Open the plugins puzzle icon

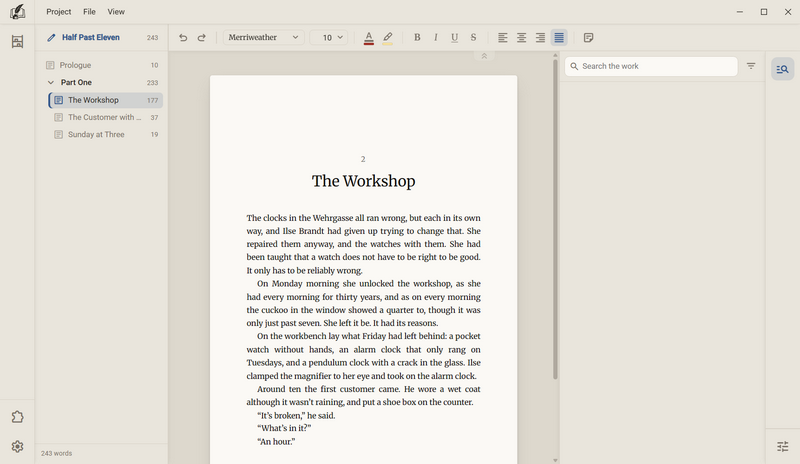coord(17,417)
